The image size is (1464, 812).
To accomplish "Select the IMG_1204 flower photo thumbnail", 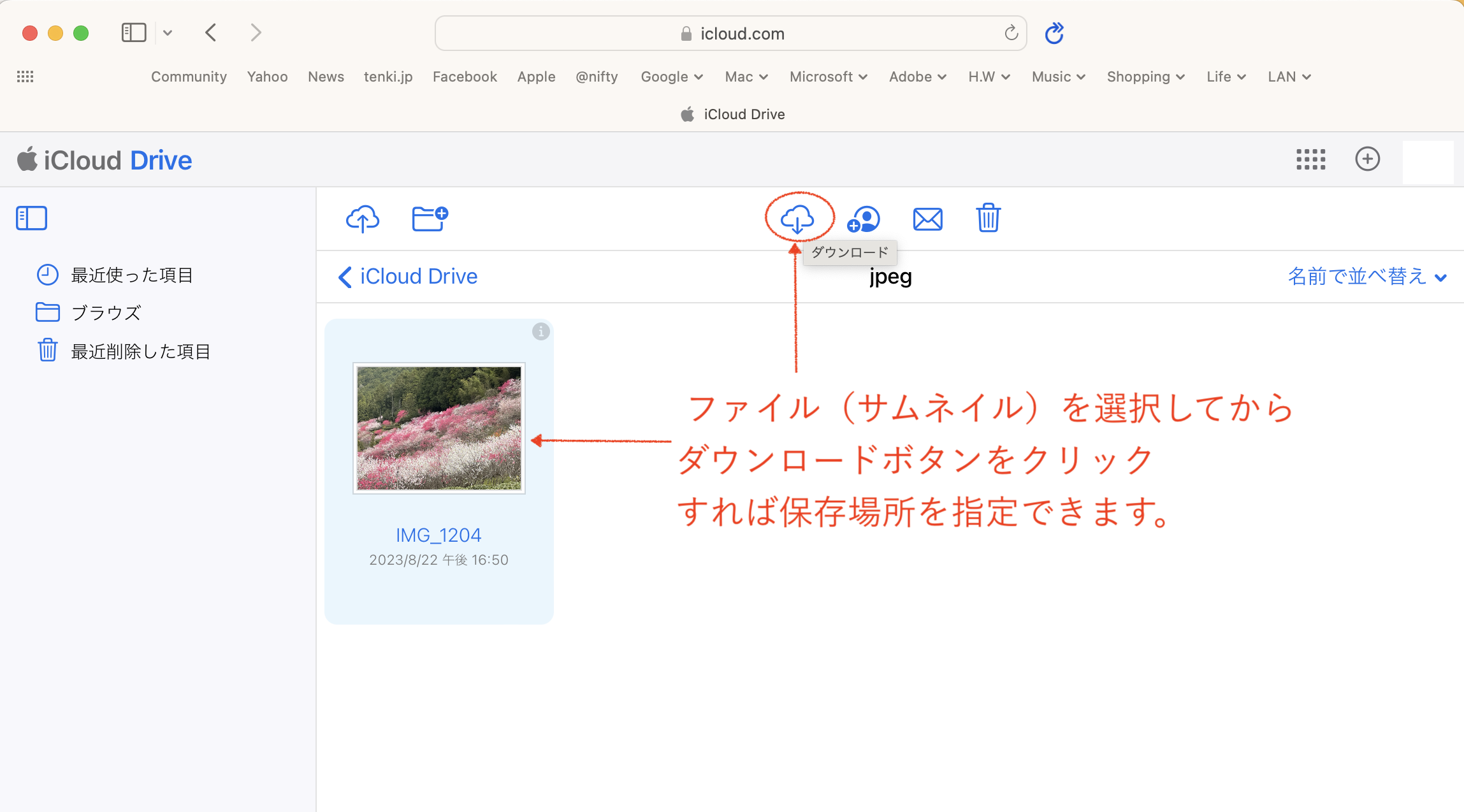I will [x=438, y=428].
